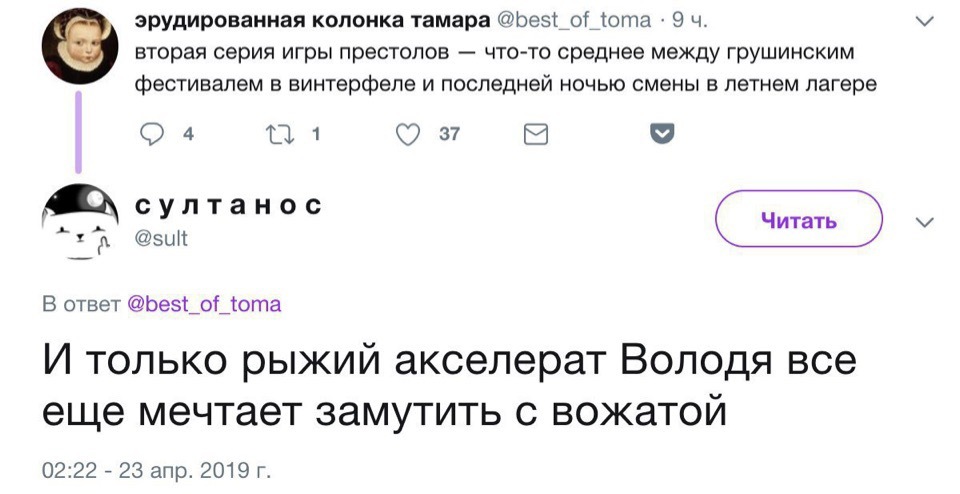Open the top tweet's chevron menu

click(x=923, y=20)
